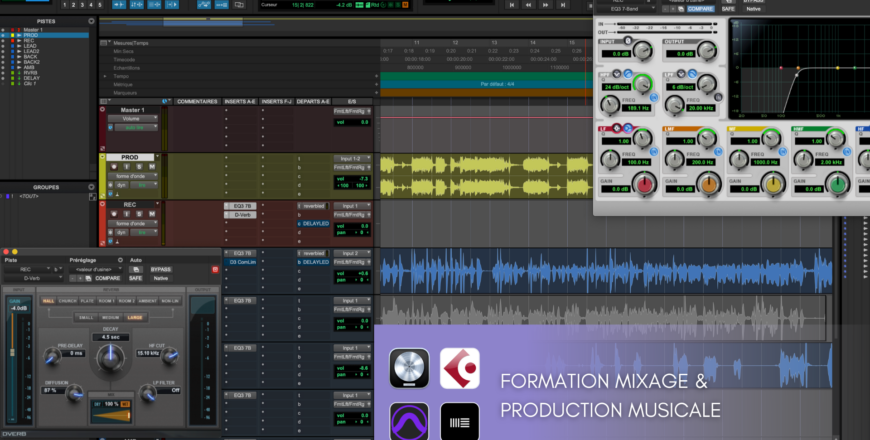Click return-to-zero transport button
Image resolution: width=870 pixels, height=440 pixels.
[x=512, y=5]
